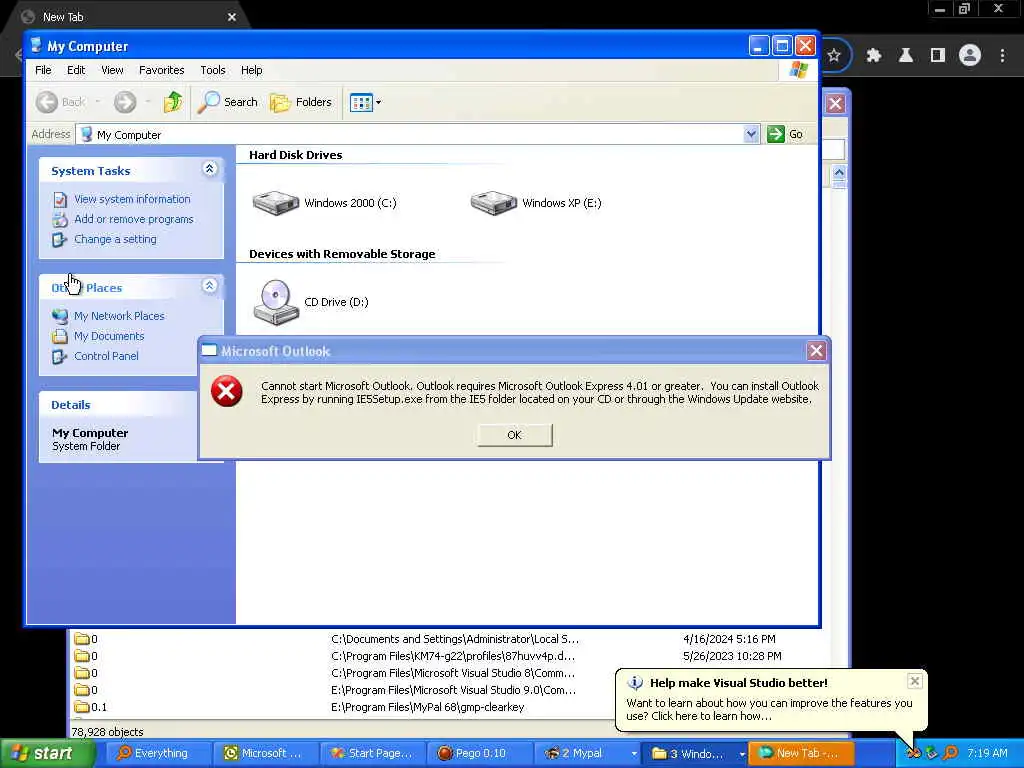1024x768 pixels.
Task: Click the My Computer title bar icon
Action: click(37, 46)
